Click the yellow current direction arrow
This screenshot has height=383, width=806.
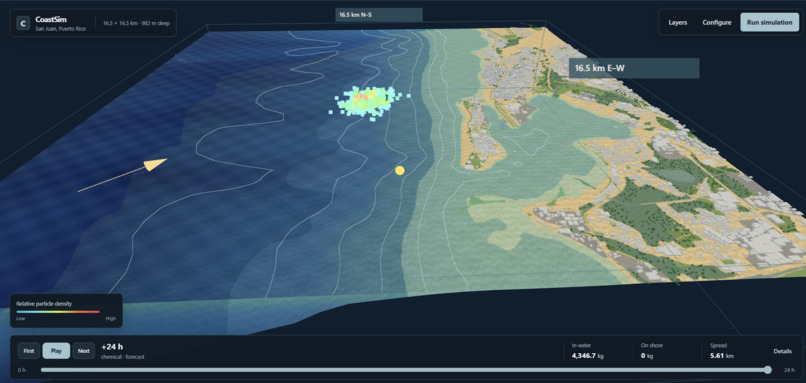coord(122,175)
